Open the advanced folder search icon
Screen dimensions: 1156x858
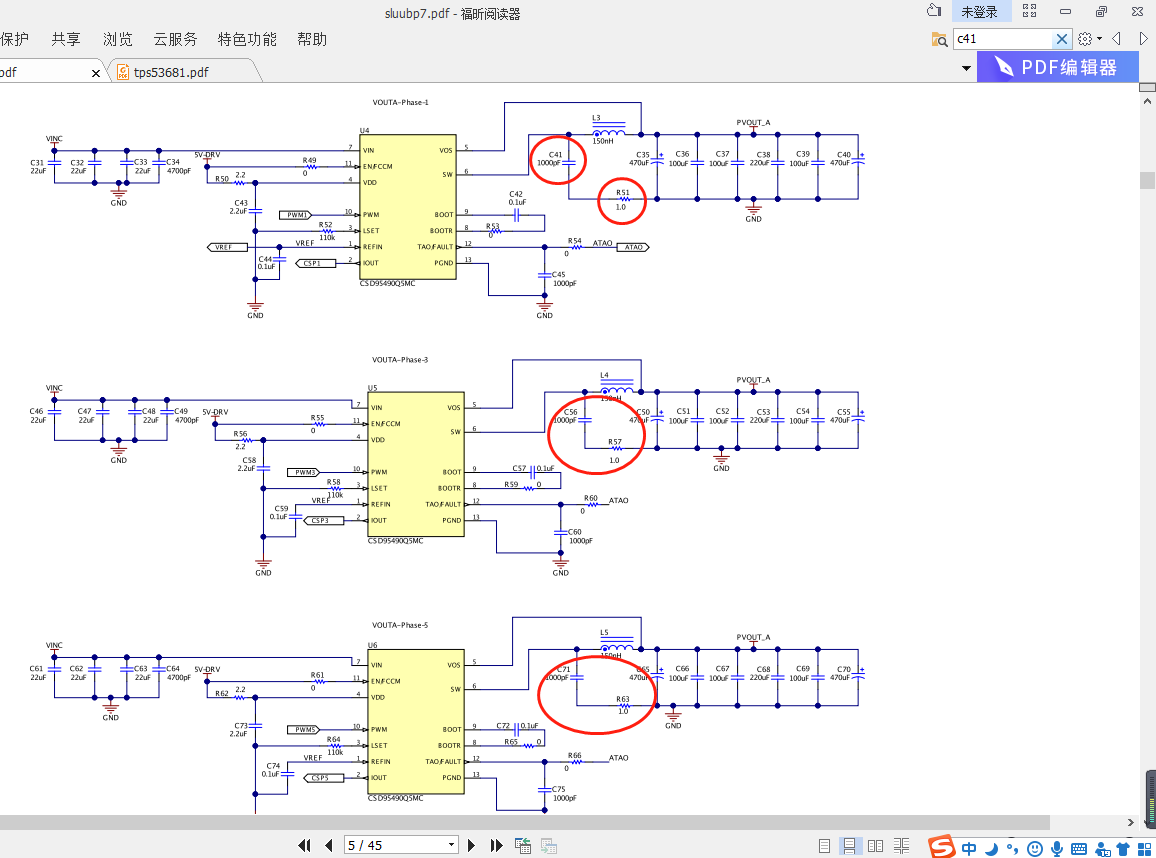[x=939, y=39]
